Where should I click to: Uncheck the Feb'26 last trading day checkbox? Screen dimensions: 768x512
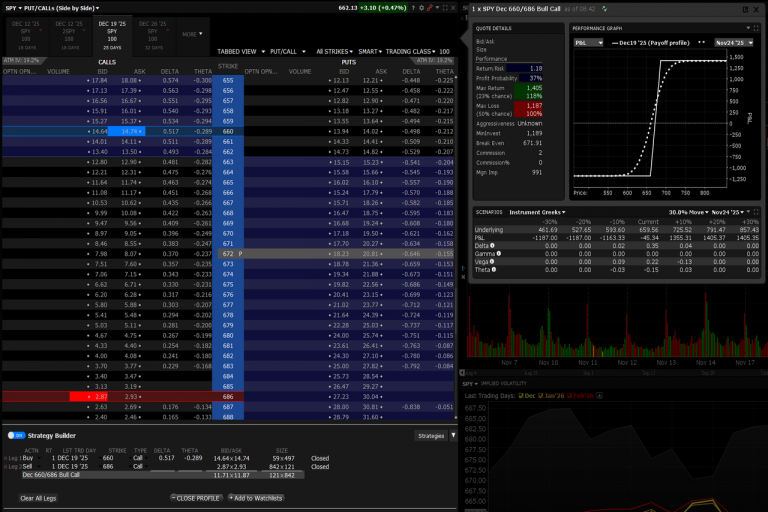(569, 395)
